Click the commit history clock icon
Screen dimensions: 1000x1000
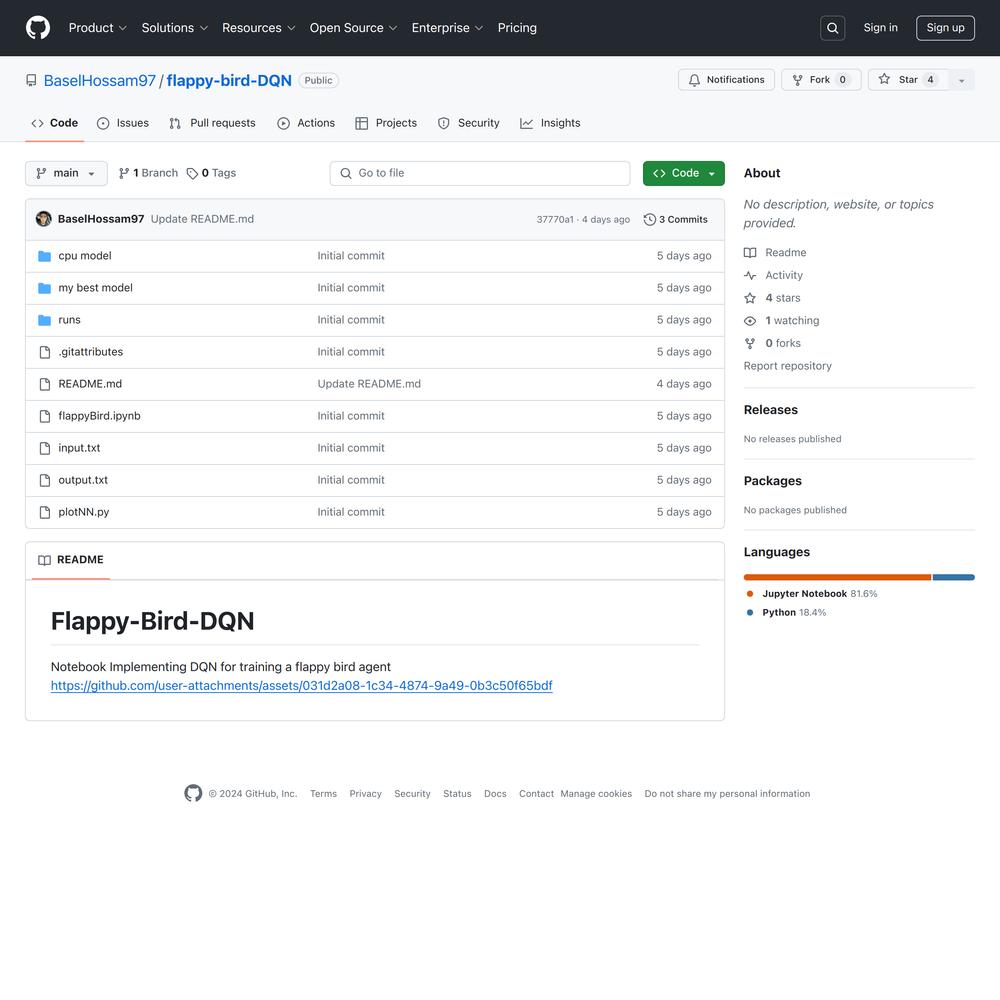click(x=649, y=219)
